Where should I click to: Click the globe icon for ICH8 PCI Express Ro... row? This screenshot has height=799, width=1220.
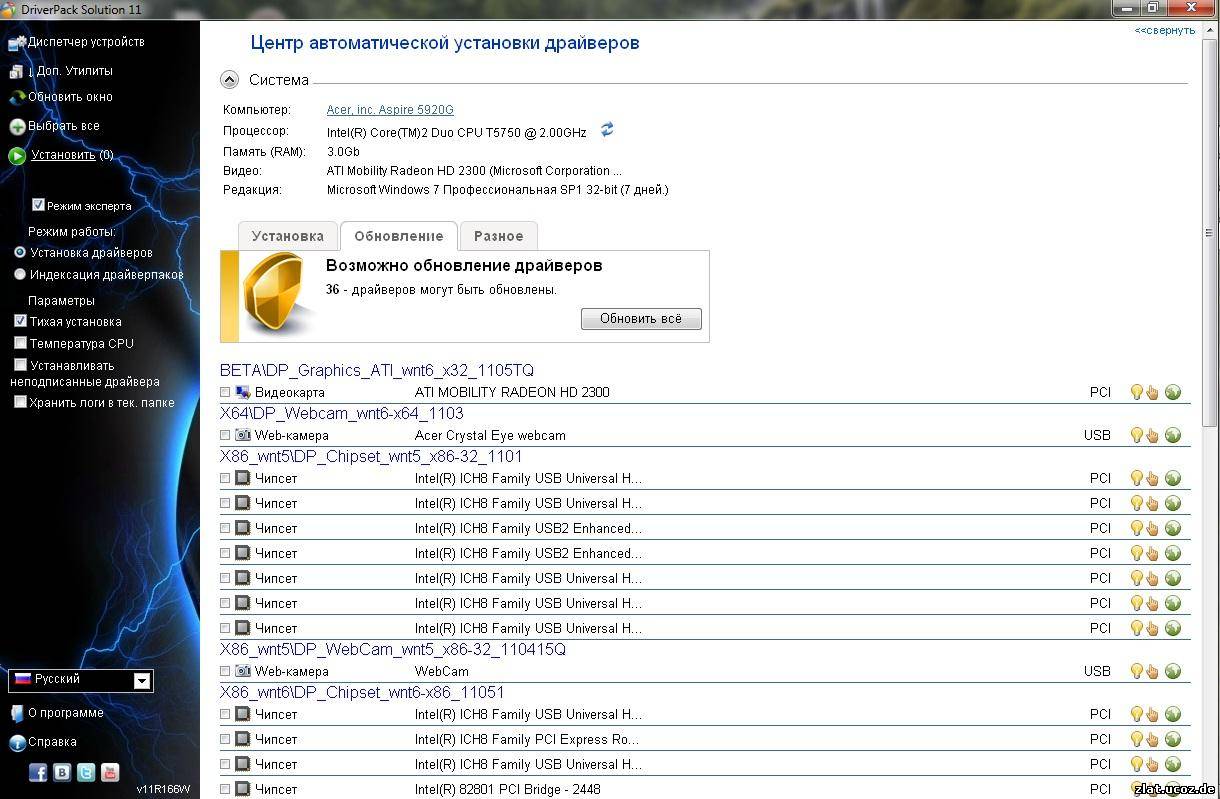[x=1173, y=739]
